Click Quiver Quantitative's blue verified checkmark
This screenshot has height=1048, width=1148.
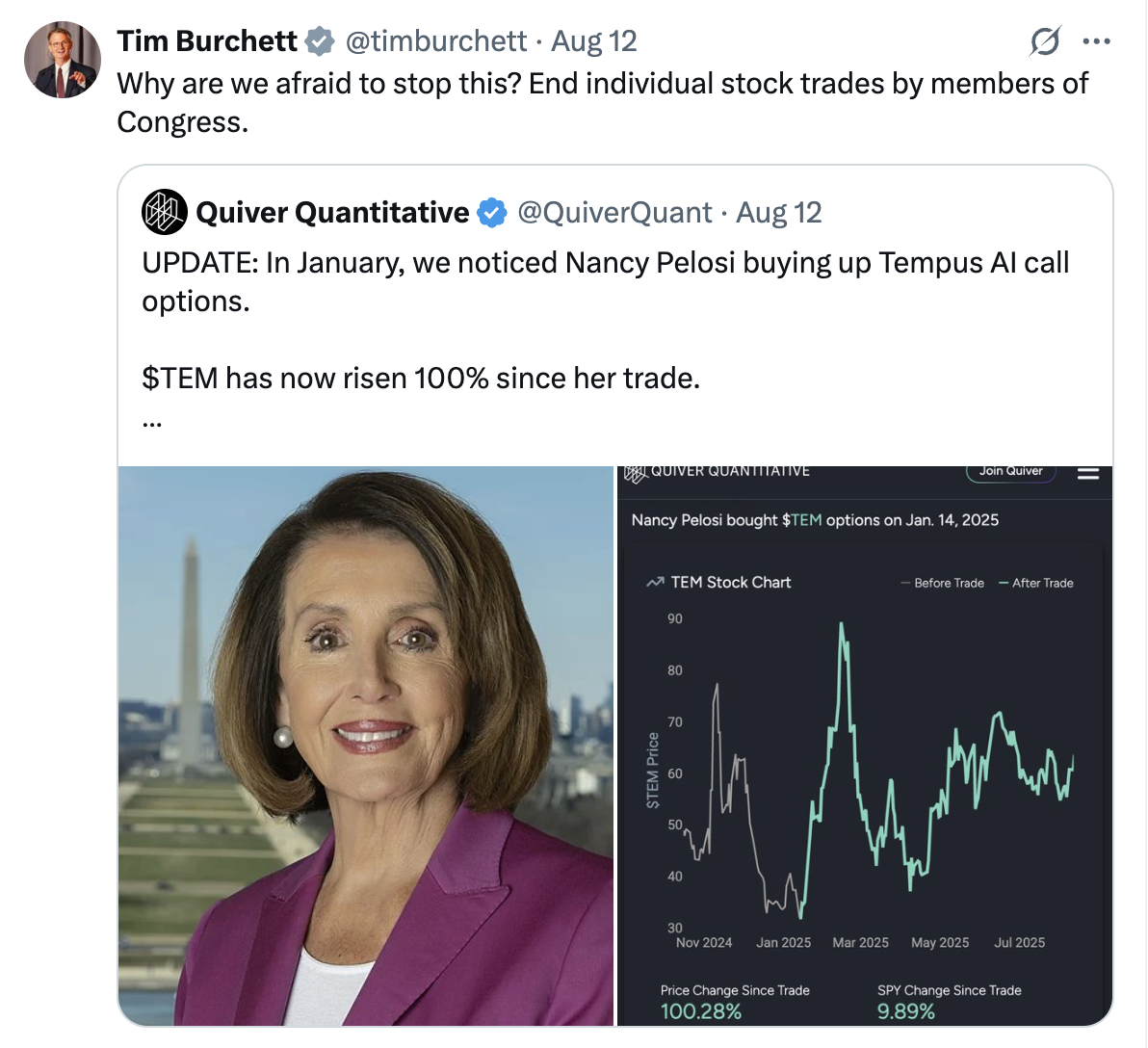coord(492,212)
